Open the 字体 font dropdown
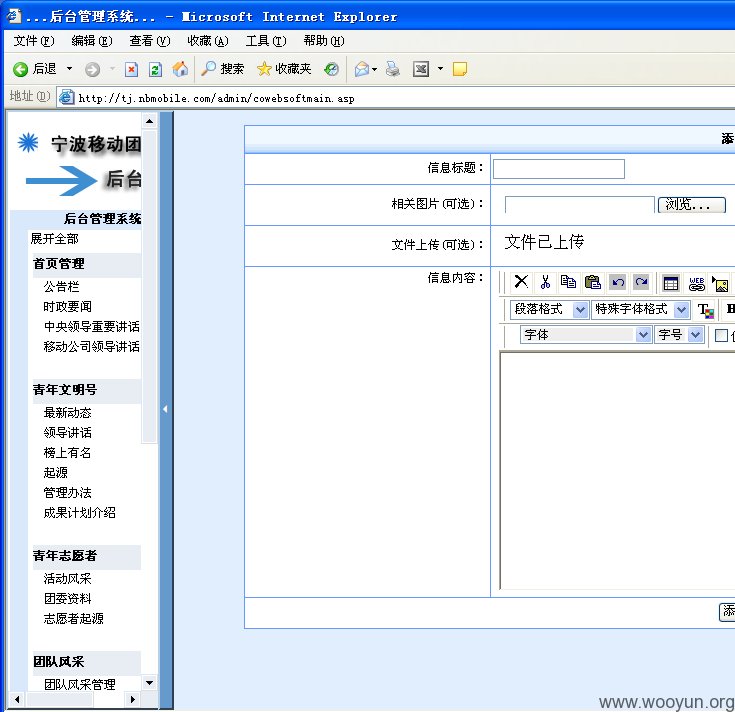735x712 pixels. [x=586, y=335]
